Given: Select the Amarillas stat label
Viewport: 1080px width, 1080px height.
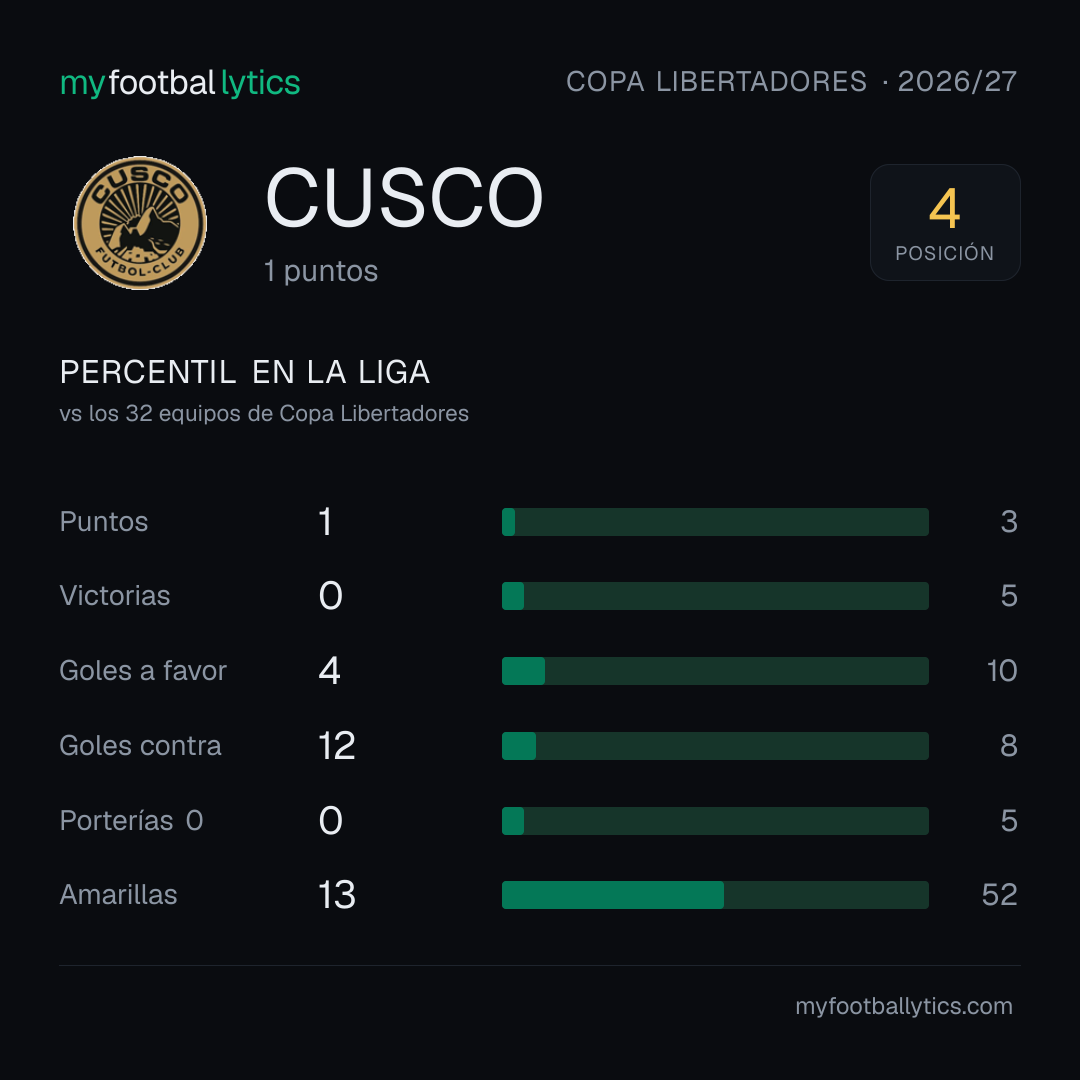Looking at the screenshot, I should coord(118,895).
